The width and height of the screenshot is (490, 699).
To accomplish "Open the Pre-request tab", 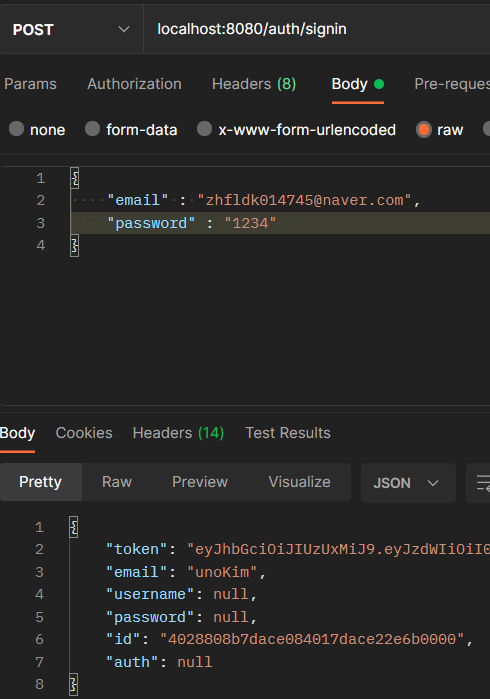I will [x=452, y=84].
